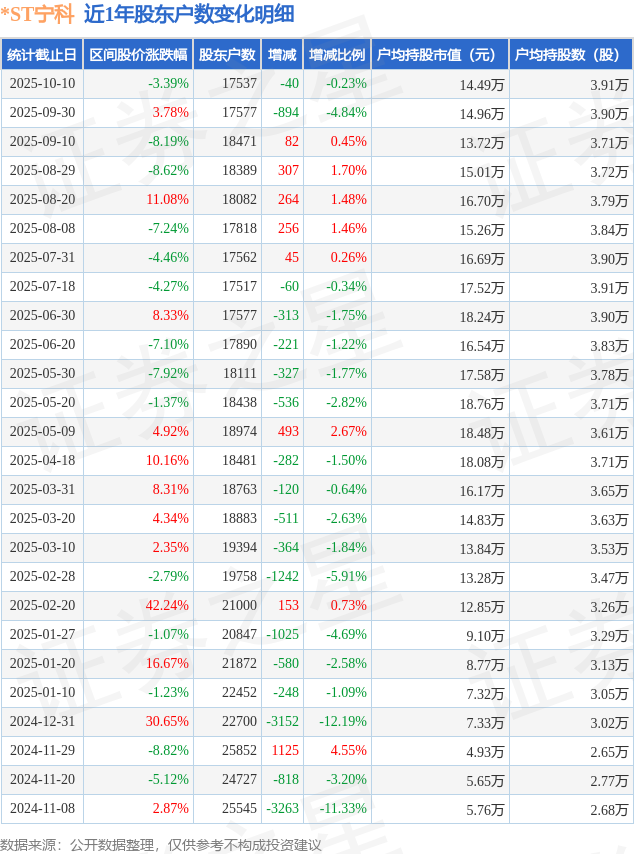Select the 区间股价涨跌幅 column header
The width and height of the screenshot is (634, 854).
tap(137, 55)
